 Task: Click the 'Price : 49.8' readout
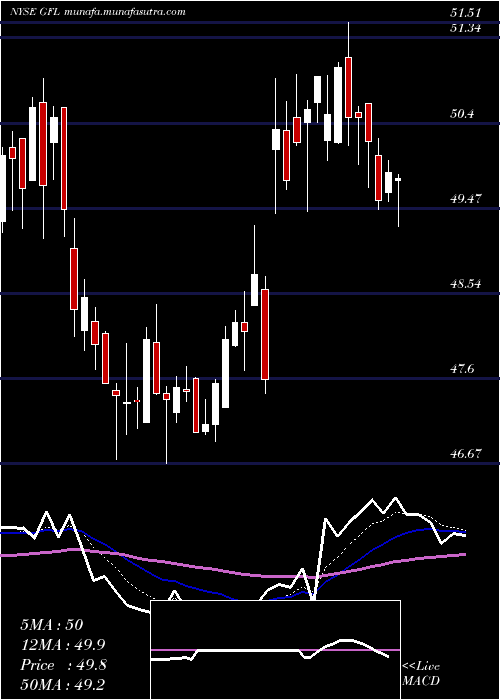coord(63,665)
